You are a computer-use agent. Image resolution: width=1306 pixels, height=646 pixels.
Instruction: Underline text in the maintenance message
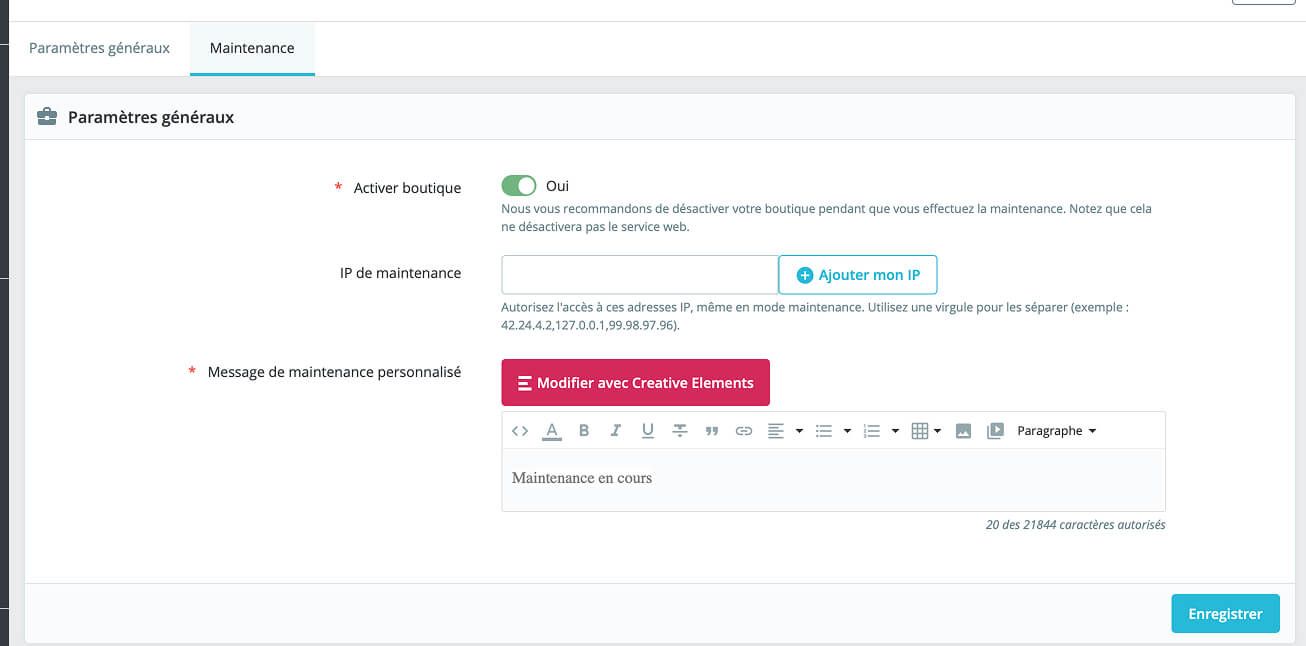[x=648, y=431]
